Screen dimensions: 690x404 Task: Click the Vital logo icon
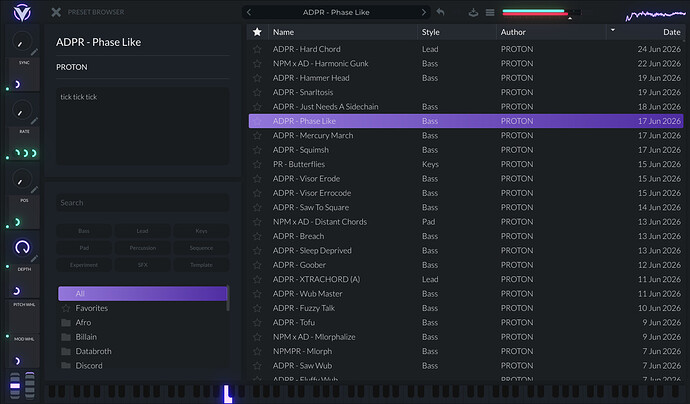pos(22,12)
